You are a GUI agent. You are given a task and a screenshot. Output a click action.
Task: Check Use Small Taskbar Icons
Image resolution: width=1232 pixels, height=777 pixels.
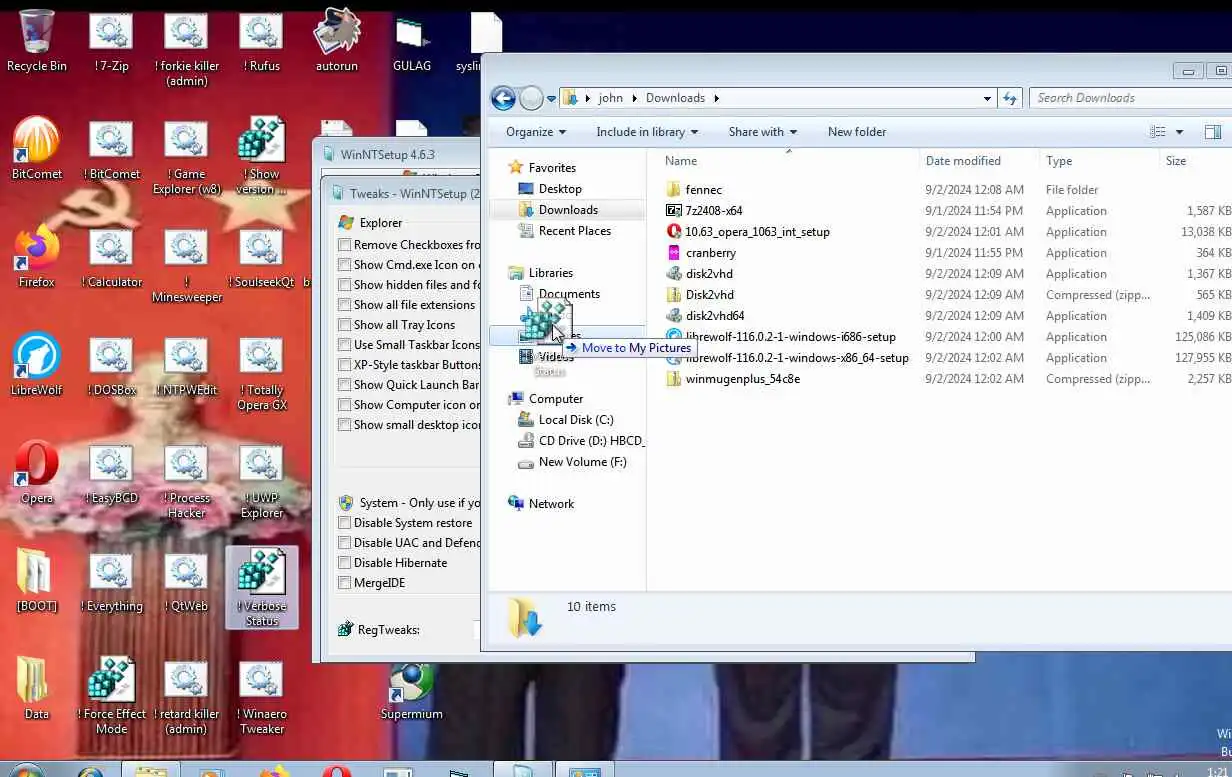click(345, 345)
